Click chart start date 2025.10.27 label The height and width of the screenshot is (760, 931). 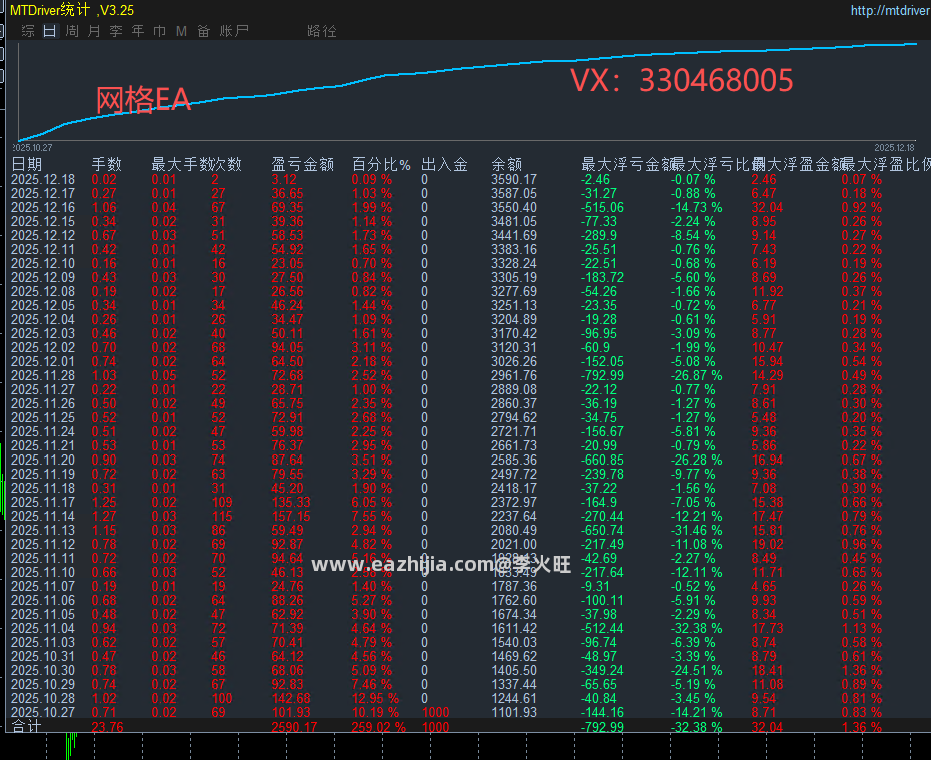tap(33, 147)
